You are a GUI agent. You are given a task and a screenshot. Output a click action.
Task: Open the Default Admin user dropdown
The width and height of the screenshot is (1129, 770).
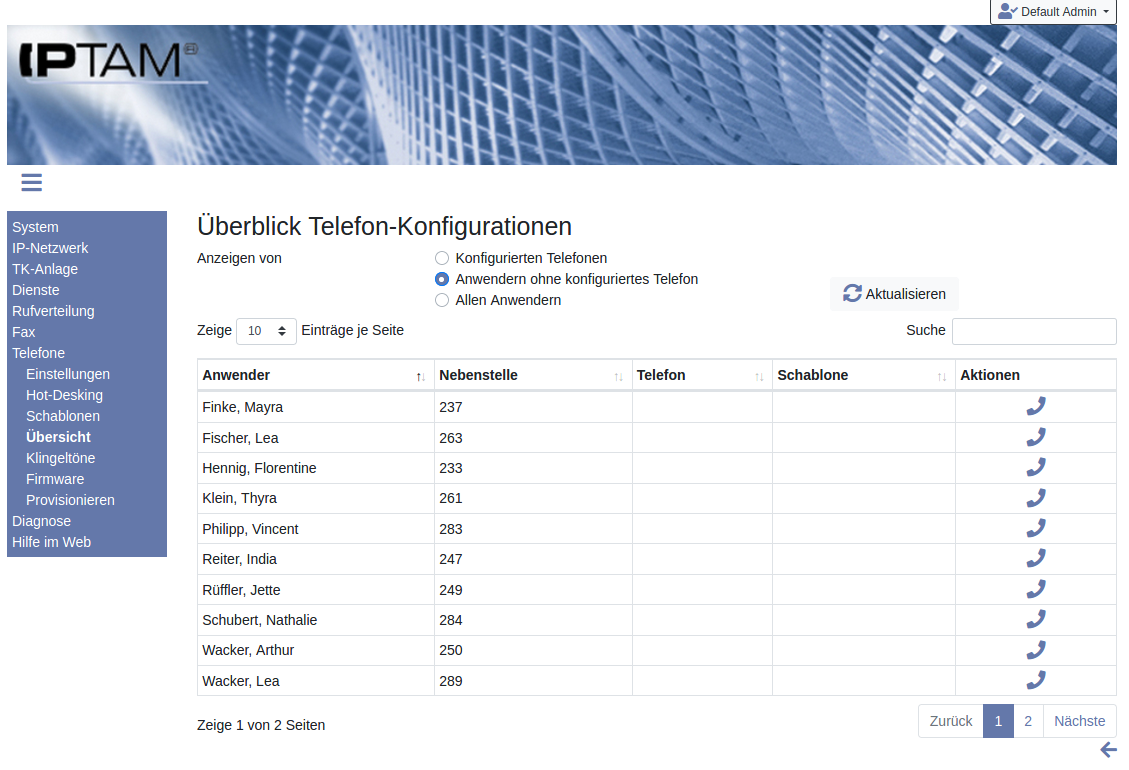click(x=1053, y=12)
